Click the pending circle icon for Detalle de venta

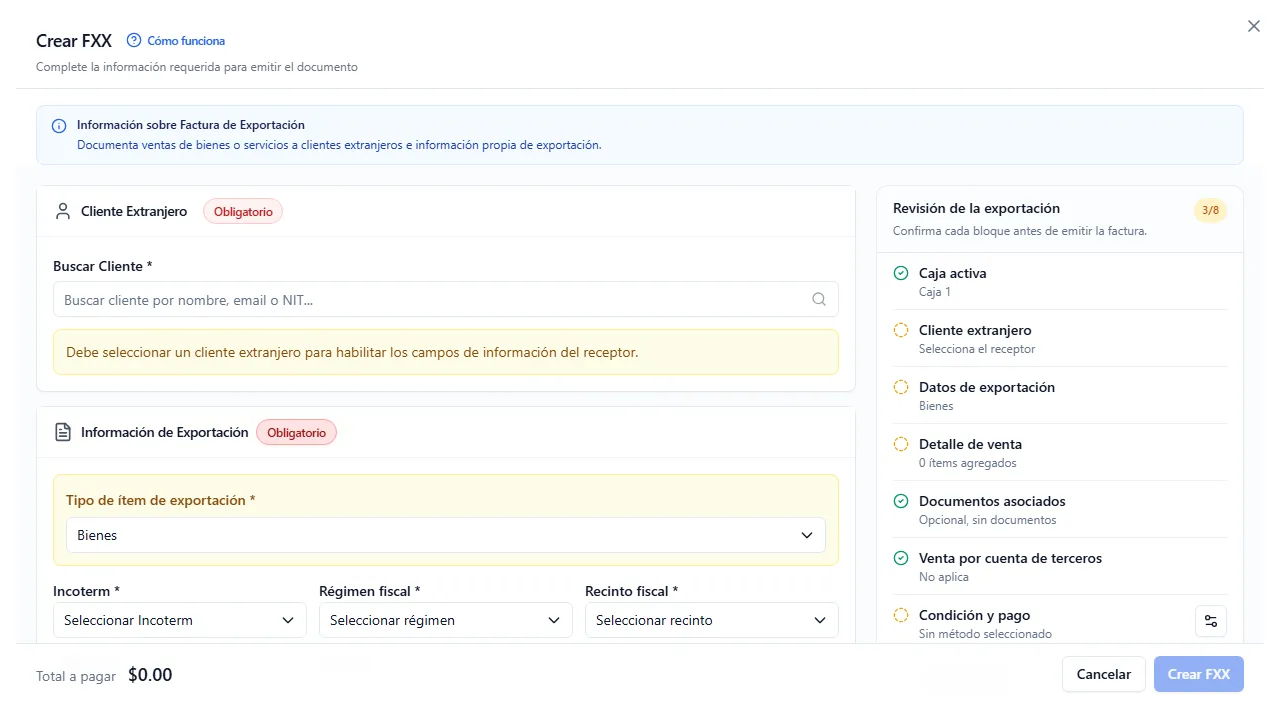901,444
